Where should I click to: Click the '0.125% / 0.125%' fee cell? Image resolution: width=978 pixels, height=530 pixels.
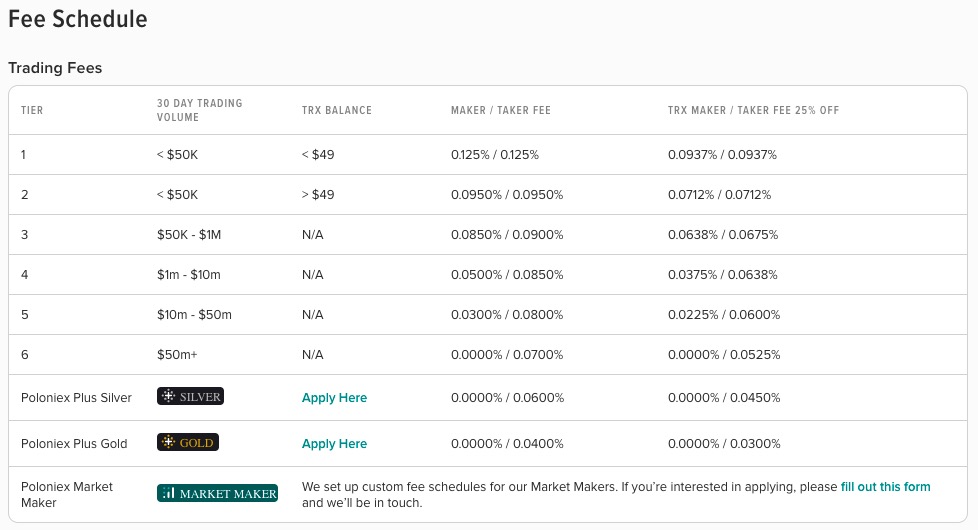[495, 155]
